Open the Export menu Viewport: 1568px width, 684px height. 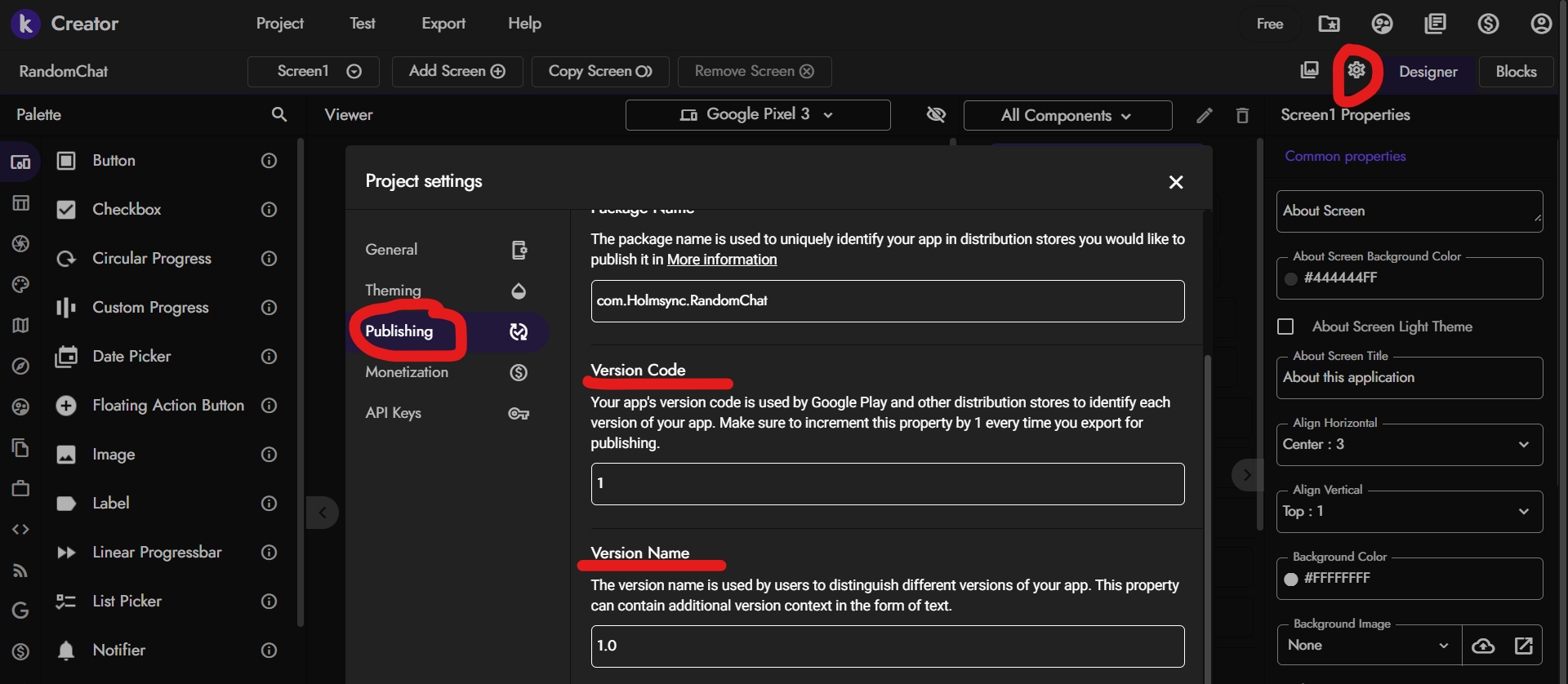tap(443, 24)
